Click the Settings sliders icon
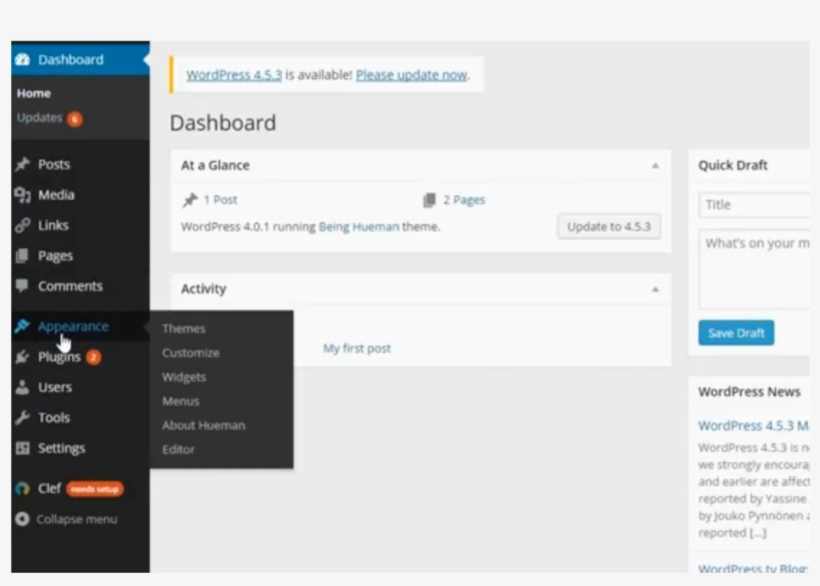820x586 pixels. coord(22,448)
